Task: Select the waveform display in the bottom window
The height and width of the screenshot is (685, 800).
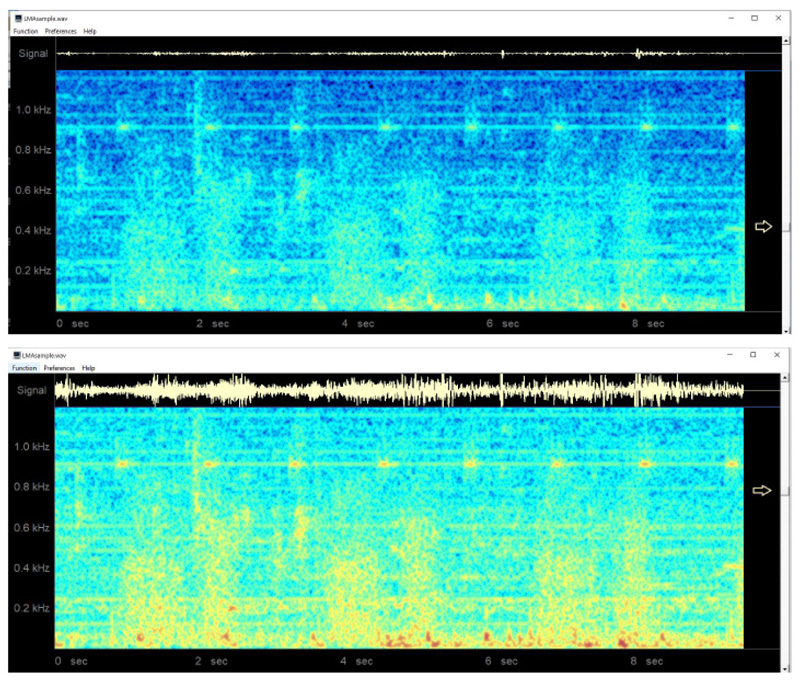Action: point(400,388)
